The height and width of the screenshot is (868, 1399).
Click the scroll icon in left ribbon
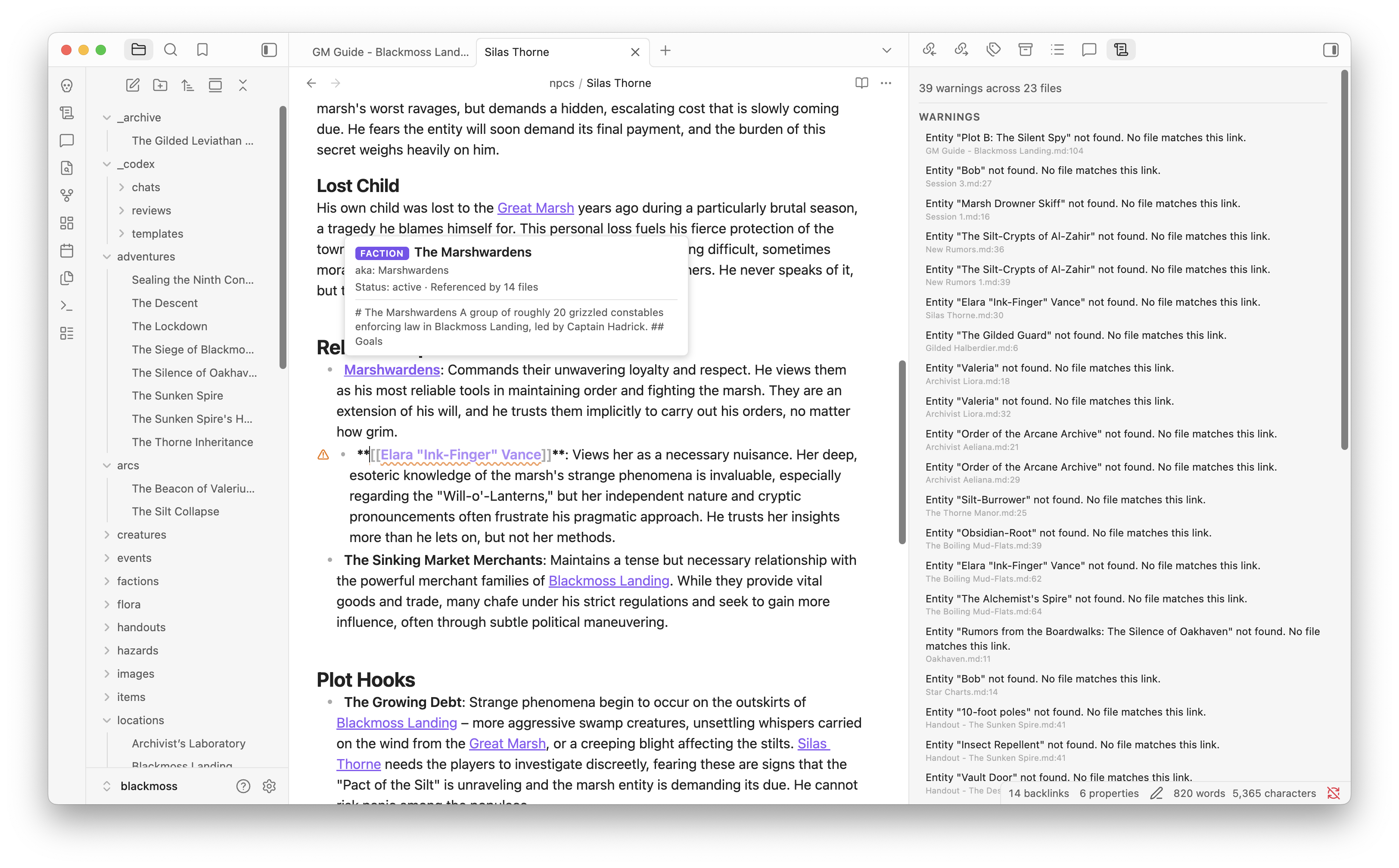tap(67, 113)
